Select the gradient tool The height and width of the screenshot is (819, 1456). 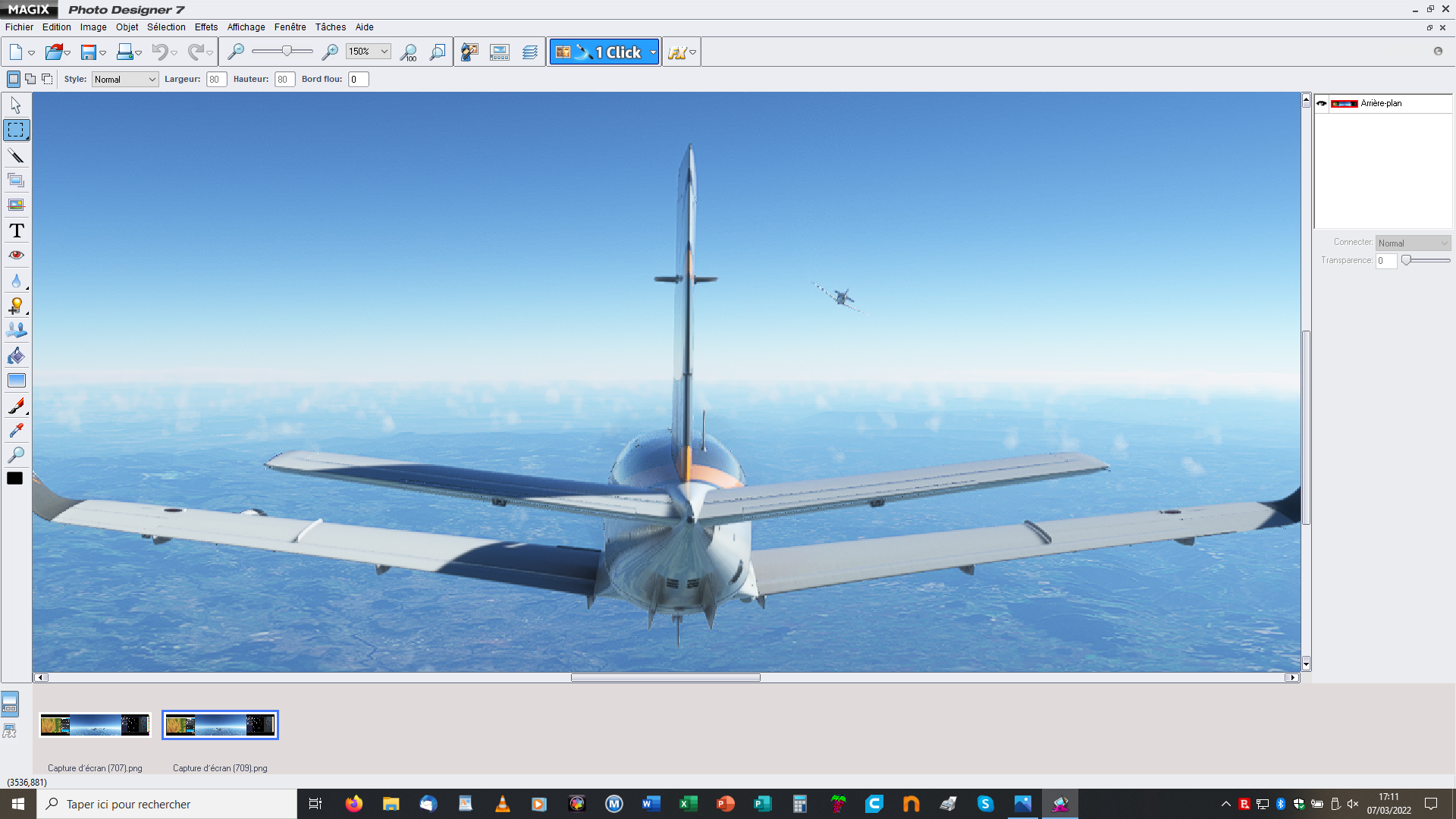(x=16, y=381)
